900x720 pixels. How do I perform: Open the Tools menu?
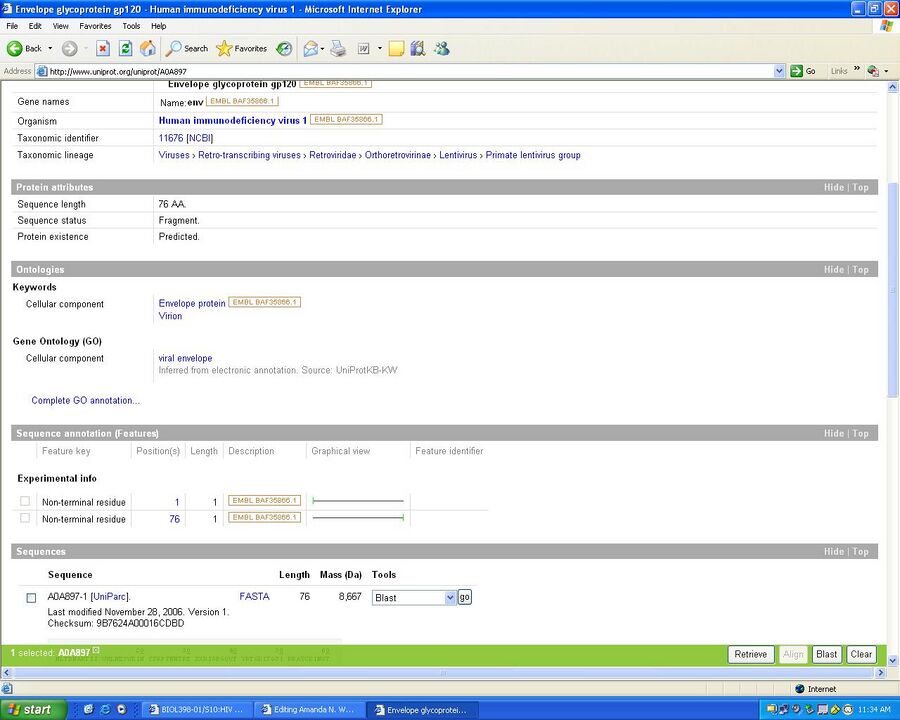pyautogui.click(x=131, y=26)
